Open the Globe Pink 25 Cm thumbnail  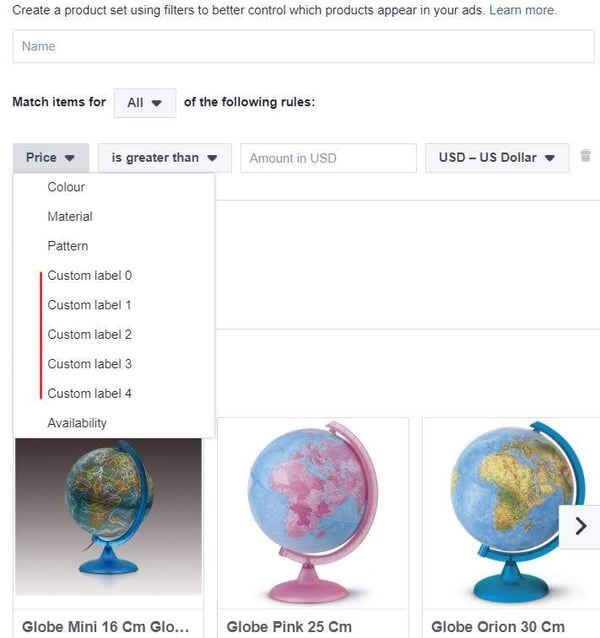click(313, 513)
